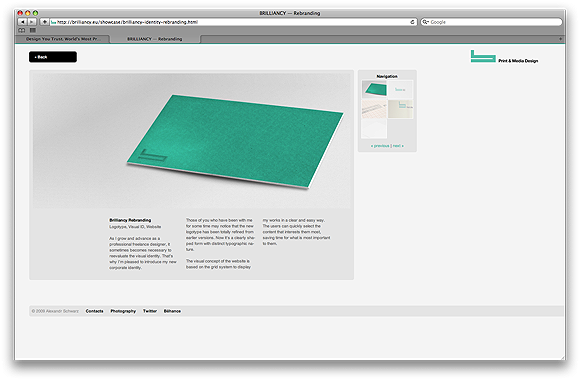
Task: Open the grid sketch thumbnail
Action: (x=374, y=109)
